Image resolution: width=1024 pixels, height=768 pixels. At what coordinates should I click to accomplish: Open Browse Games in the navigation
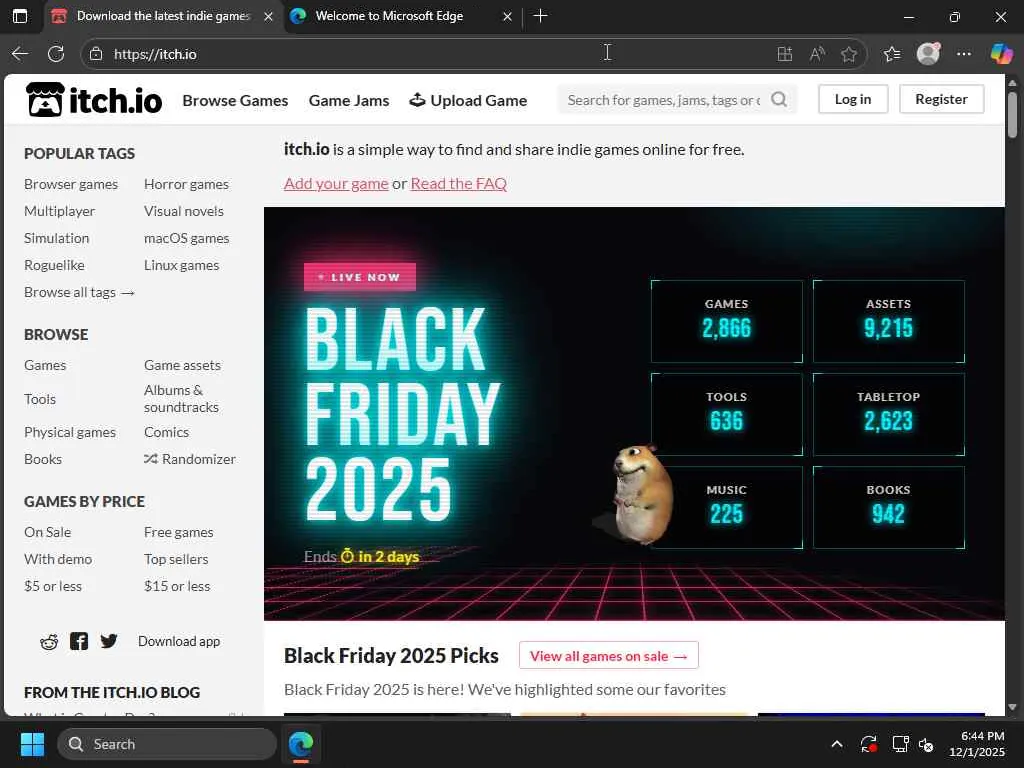click(x=235, y=101)
